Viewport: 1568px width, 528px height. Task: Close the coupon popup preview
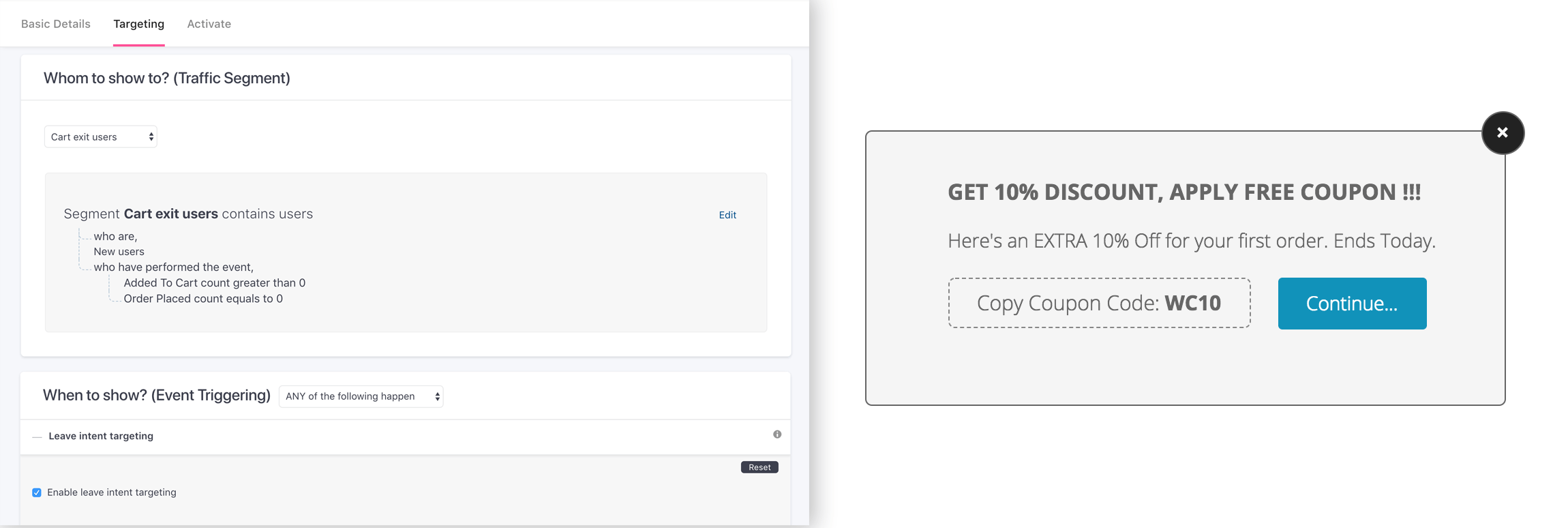coord(1503,133)
